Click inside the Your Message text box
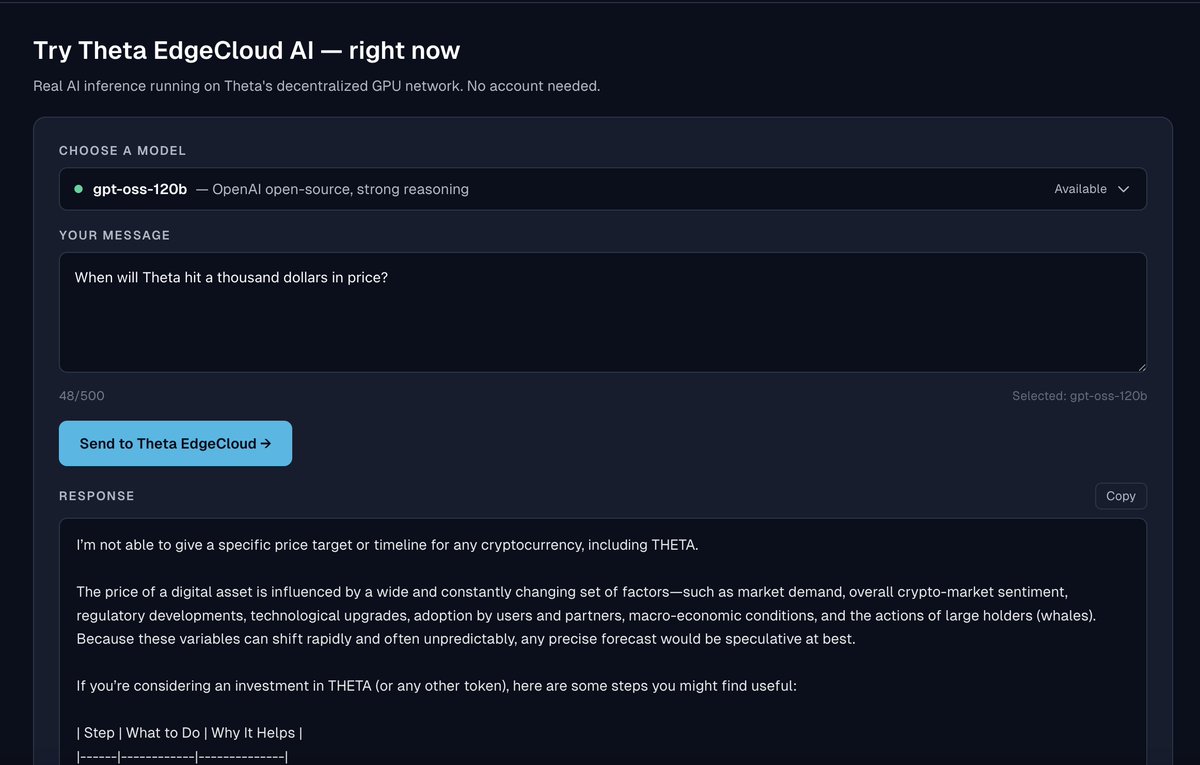 pos(602,312)
